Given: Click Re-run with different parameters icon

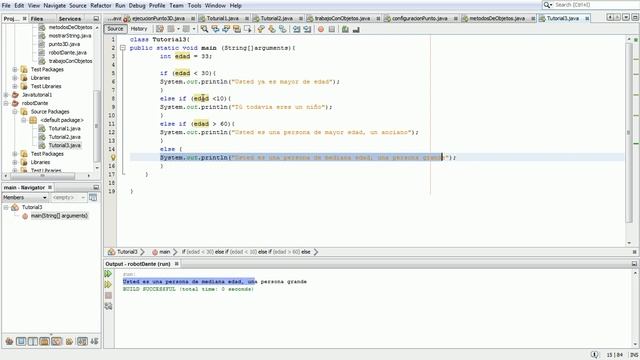Looking at the screenshot, I should [108, 284].
